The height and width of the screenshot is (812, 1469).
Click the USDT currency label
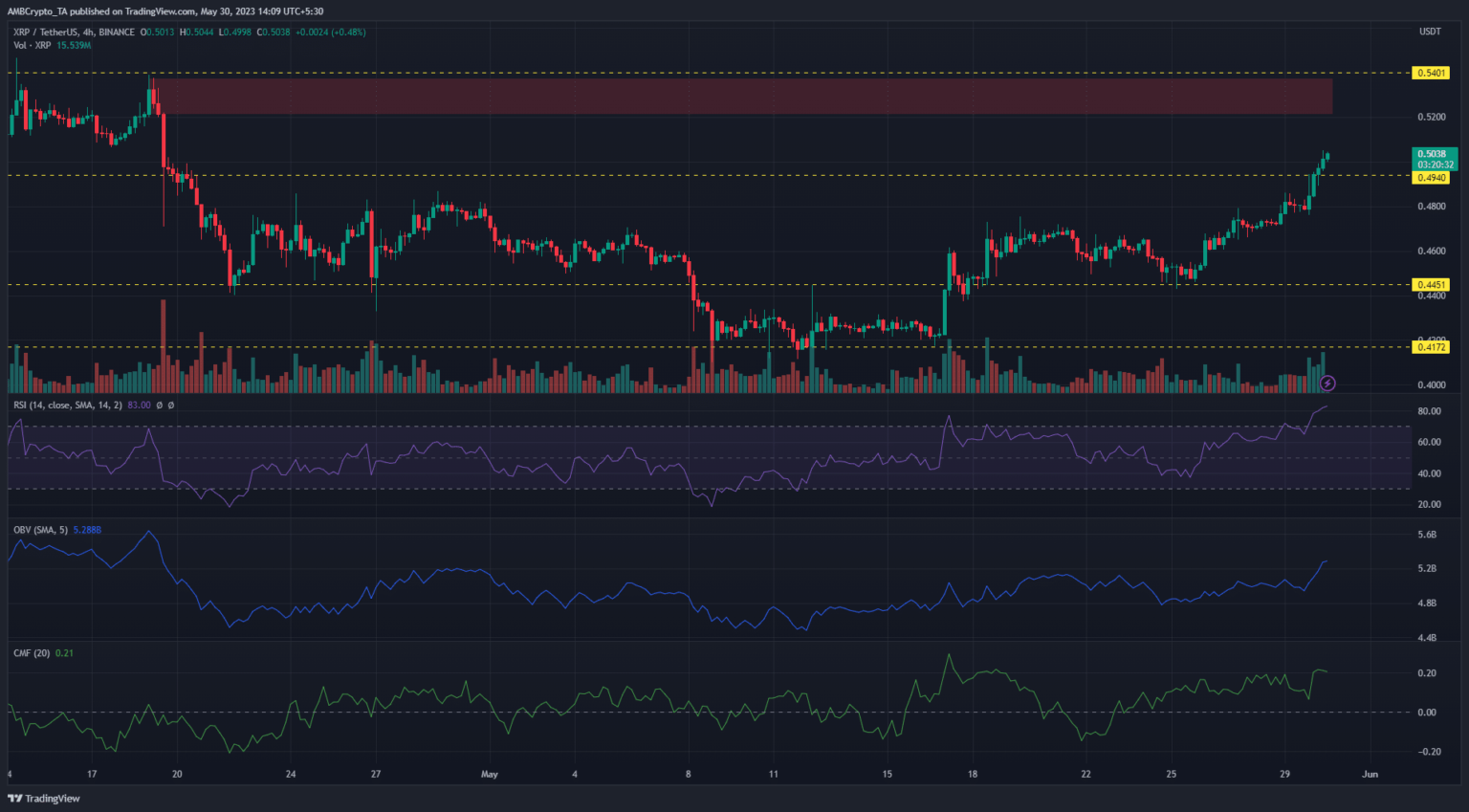1430,32
